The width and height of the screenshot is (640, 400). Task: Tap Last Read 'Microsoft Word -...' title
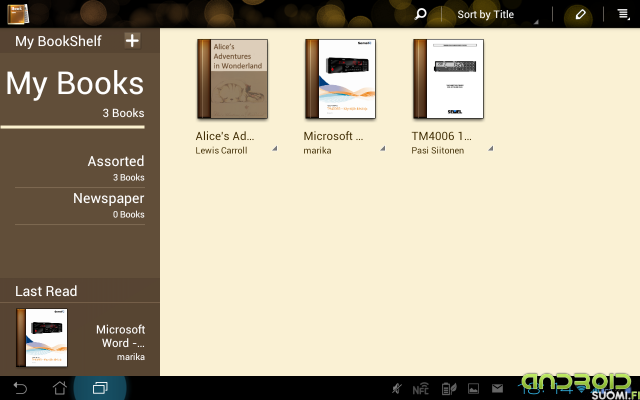(x=120, y=336)
